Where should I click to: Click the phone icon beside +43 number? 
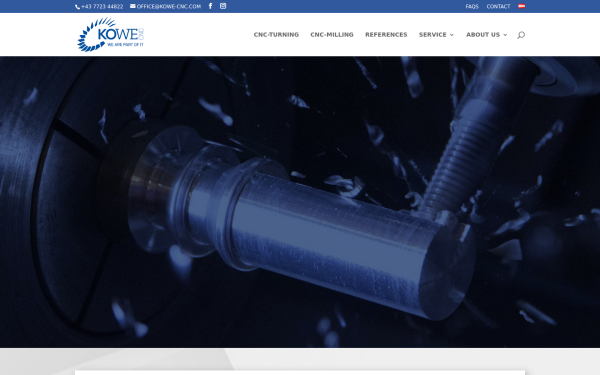pyautogui.click(x=77, y=7)
